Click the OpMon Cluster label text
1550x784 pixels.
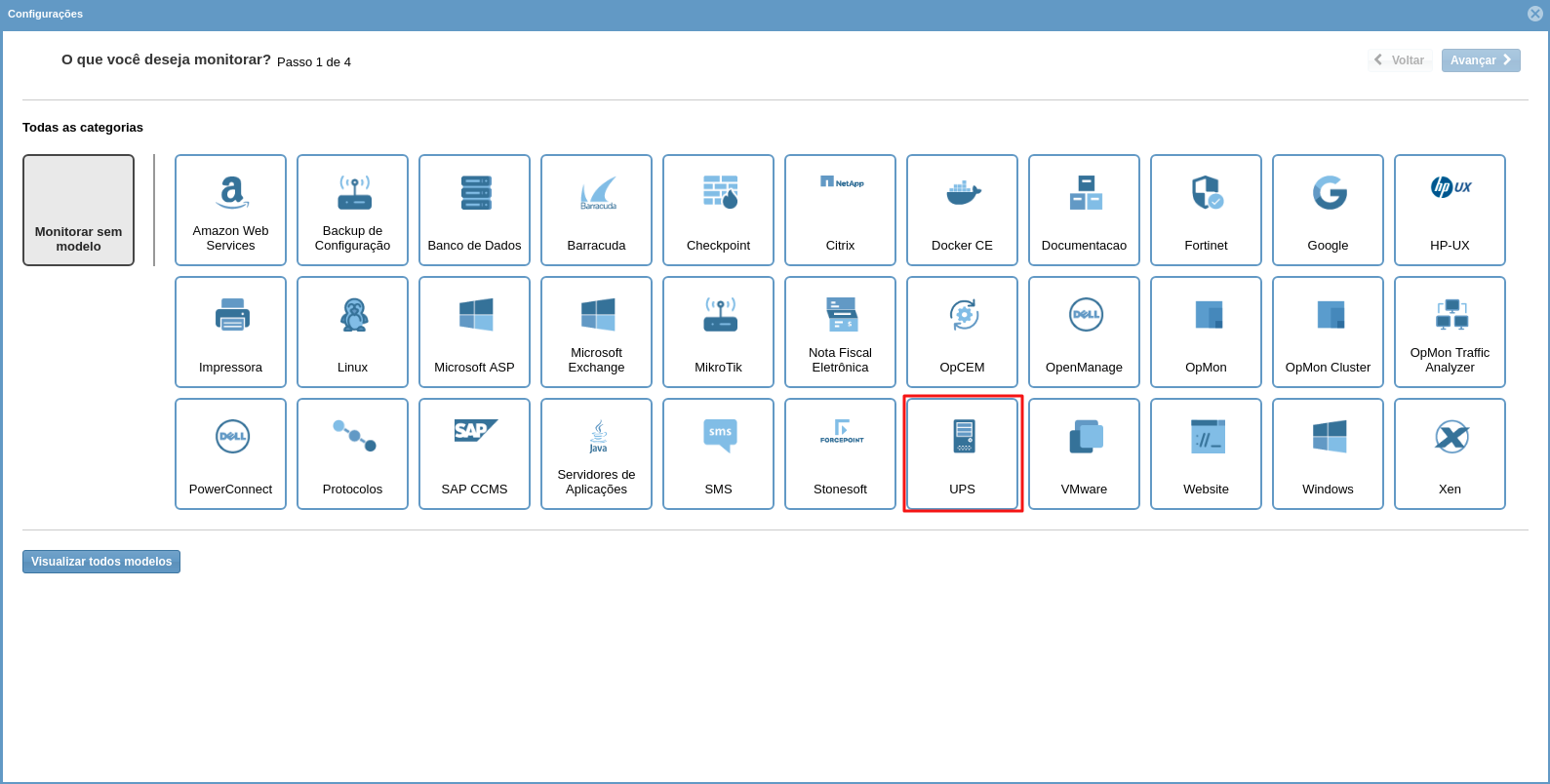[x=1328, y=368]
